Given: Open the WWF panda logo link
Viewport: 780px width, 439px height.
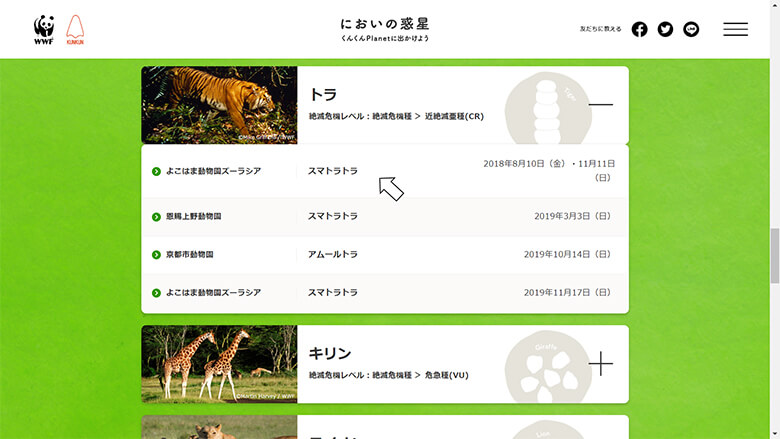Looking at the screenshot, I should [x=44, y=29].
